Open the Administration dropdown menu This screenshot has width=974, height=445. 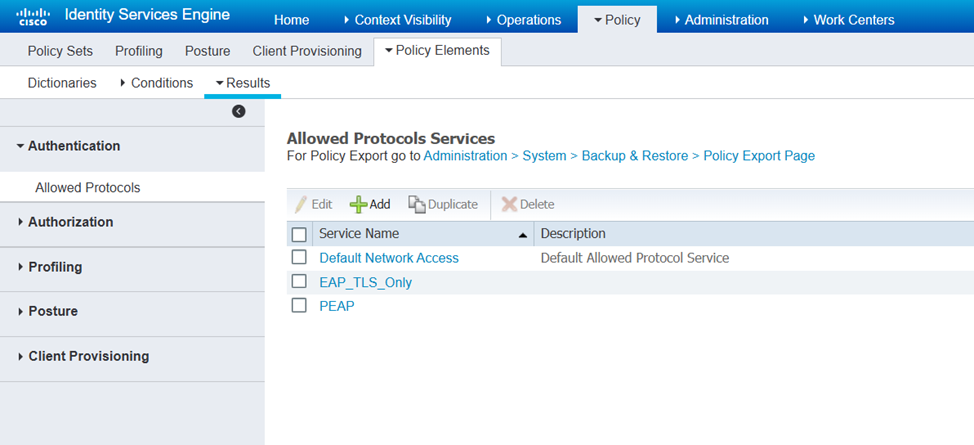pos(721,20)
